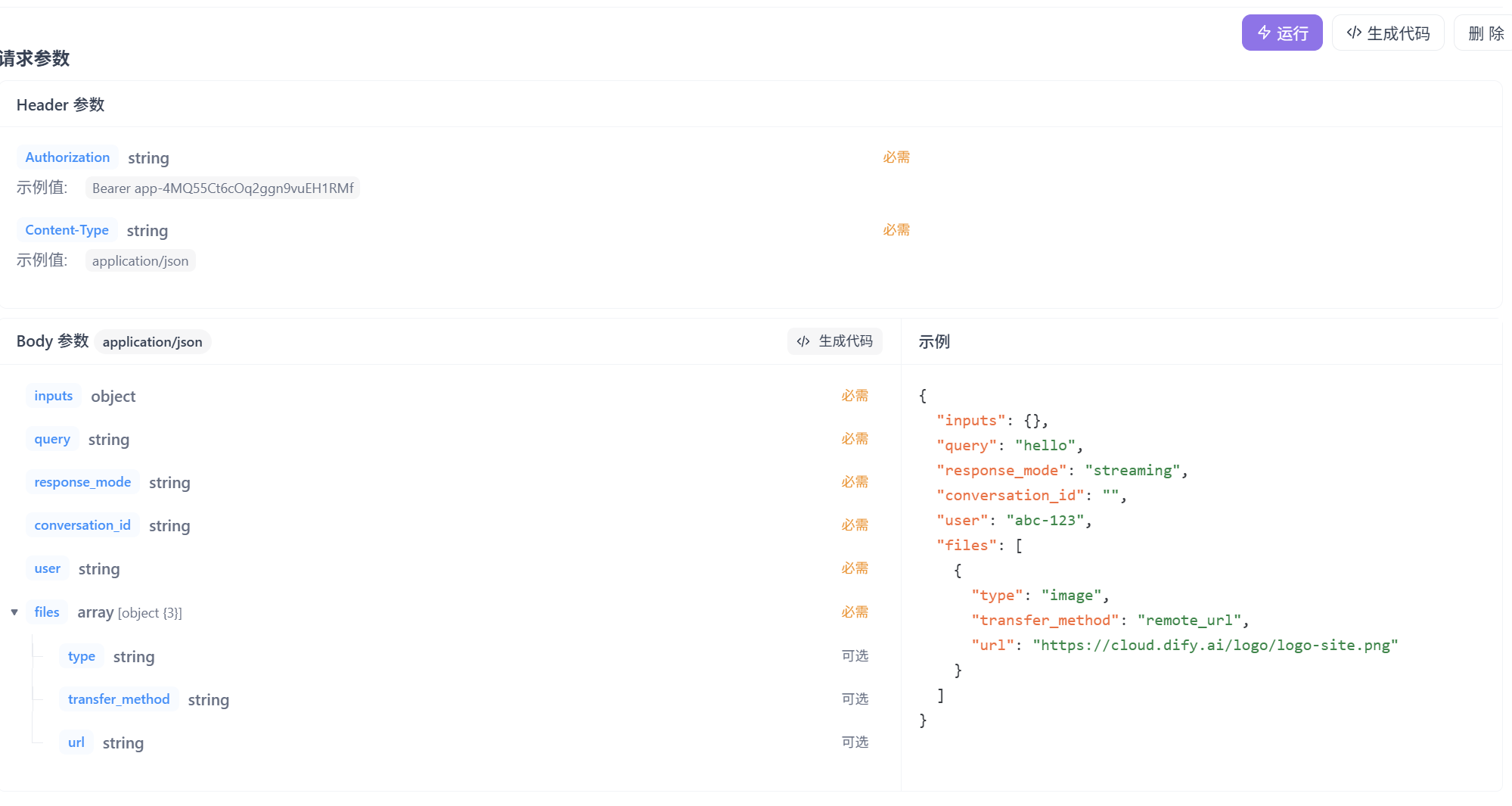Click the Bearer app-4MQ55 example value
The height and width of the screenshot is (806, 1512).
tap(222, 188)
